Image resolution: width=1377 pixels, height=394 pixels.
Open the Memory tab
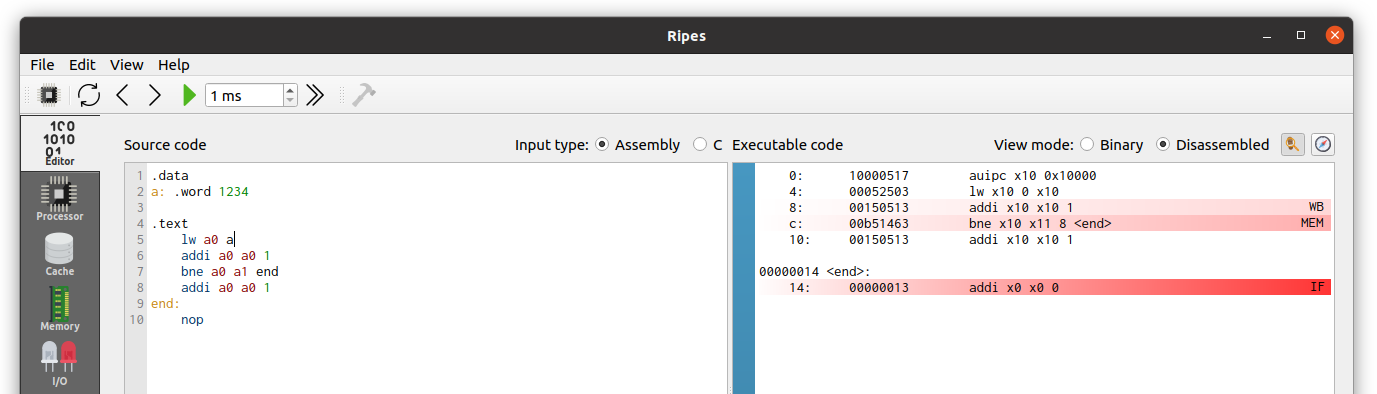tap(60, 308)
